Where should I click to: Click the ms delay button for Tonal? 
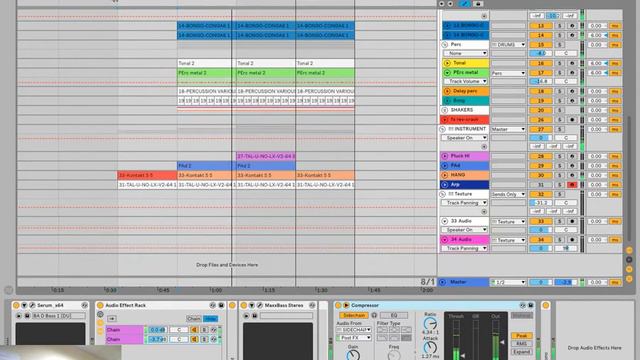click(615, 63)
